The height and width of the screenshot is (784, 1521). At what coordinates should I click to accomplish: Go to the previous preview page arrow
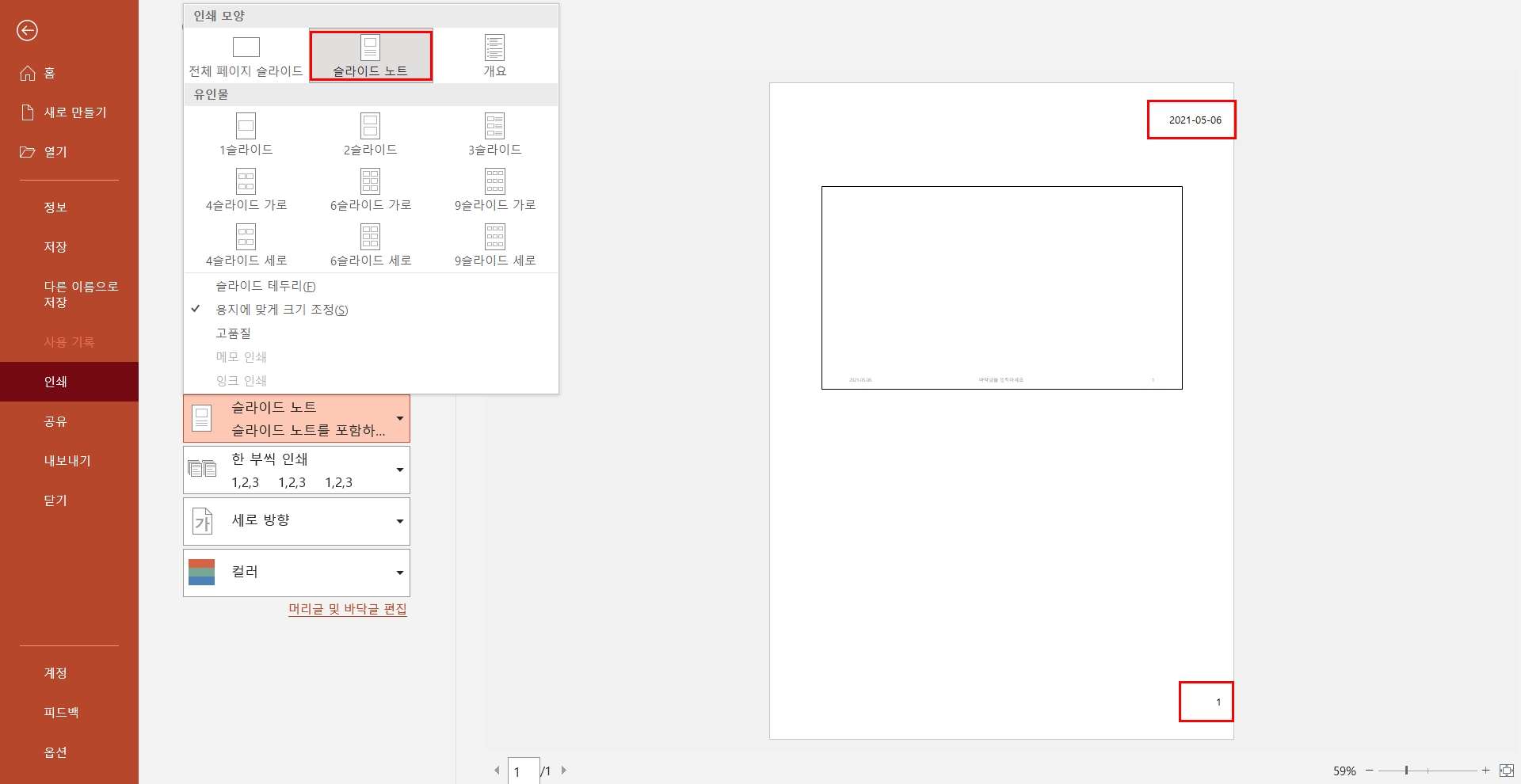pos(497,770)
